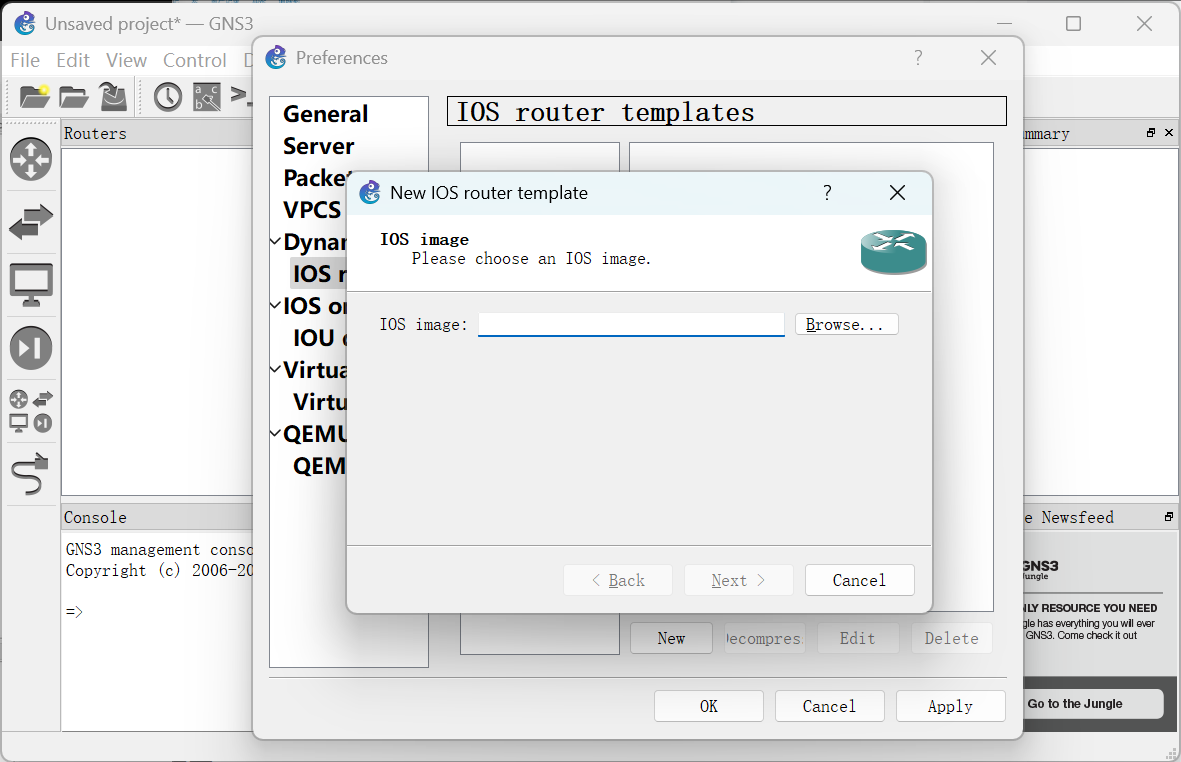Click Edit button in IOS templates
This screenshot has height=762, width=1181.
(858, 638)
